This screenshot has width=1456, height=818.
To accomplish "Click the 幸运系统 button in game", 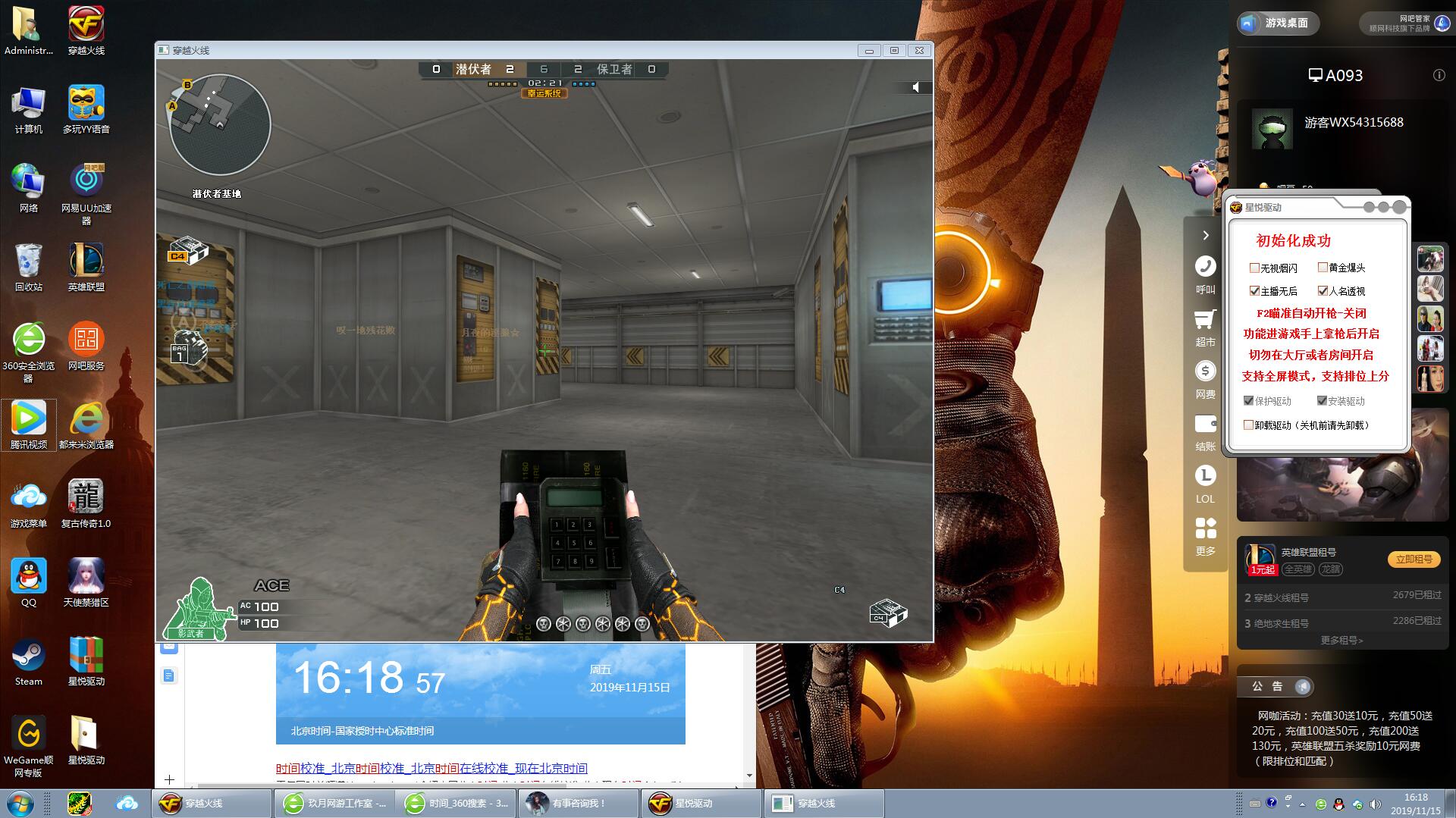I will point(544,93).
